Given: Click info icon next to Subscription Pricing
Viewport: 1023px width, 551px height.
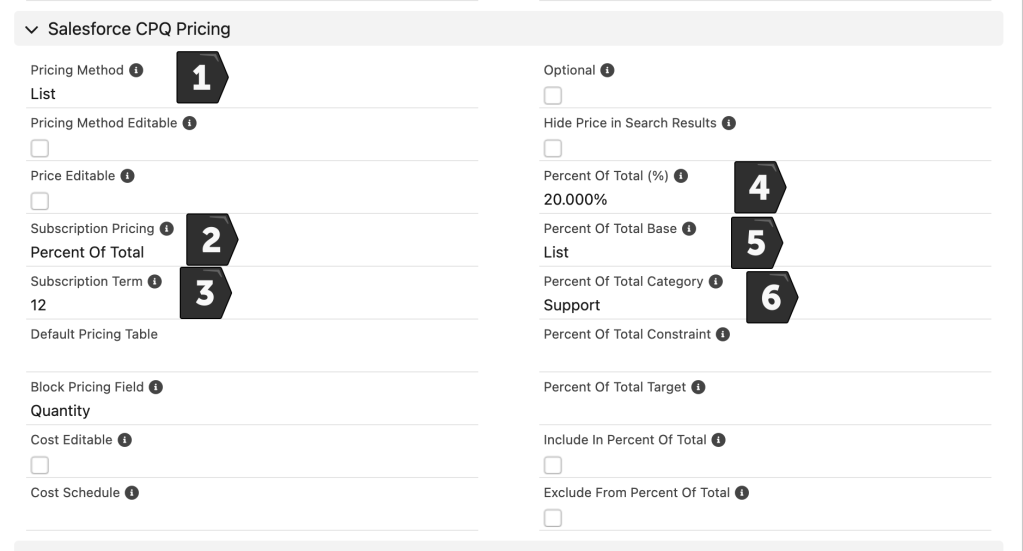Looking at the screenshot, I should tap(167, 229).
